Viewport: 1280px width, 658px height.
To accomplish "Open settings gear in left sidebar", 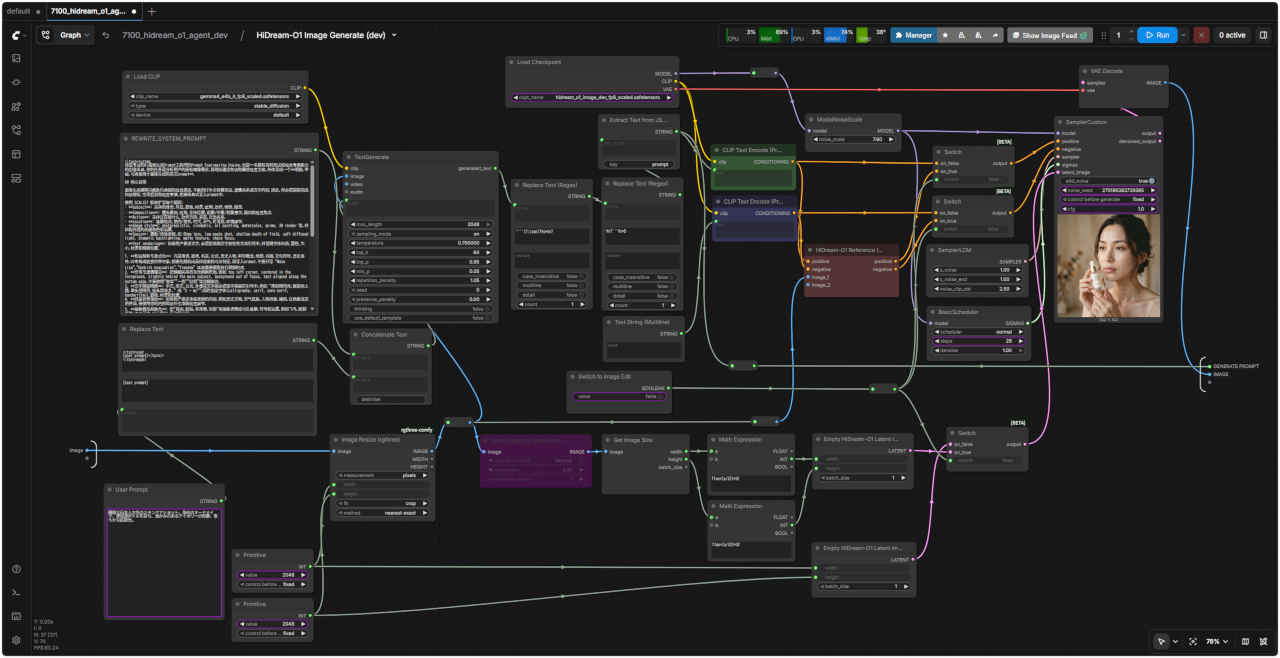I will tap(16, 640).
